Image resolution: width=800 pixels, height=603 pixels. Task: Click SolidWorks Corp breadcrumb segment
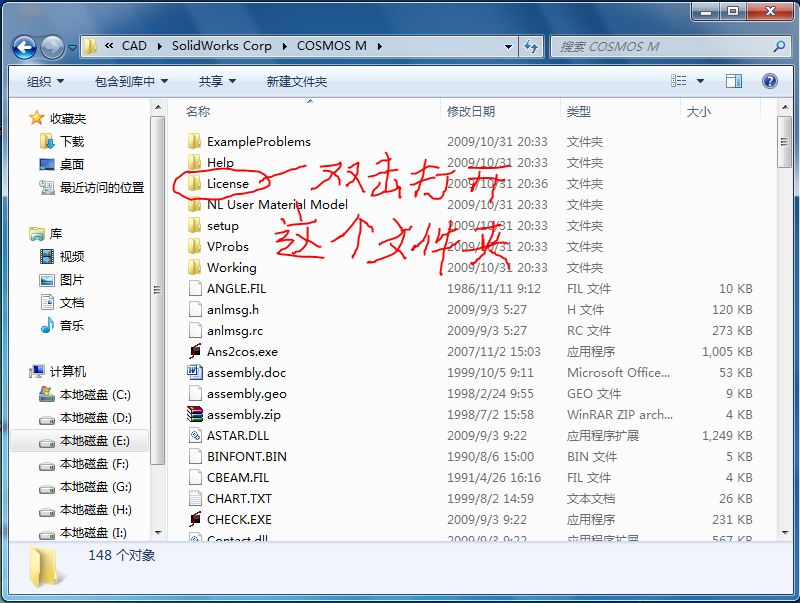(x=221, y=46)
